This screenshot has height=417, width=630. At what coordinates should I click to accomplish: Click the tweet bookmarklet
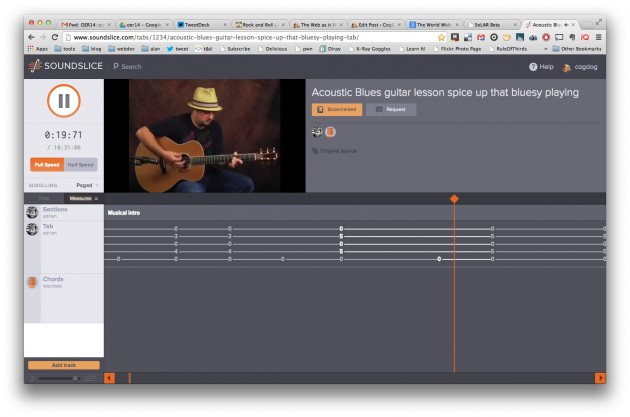click(177, 49)
